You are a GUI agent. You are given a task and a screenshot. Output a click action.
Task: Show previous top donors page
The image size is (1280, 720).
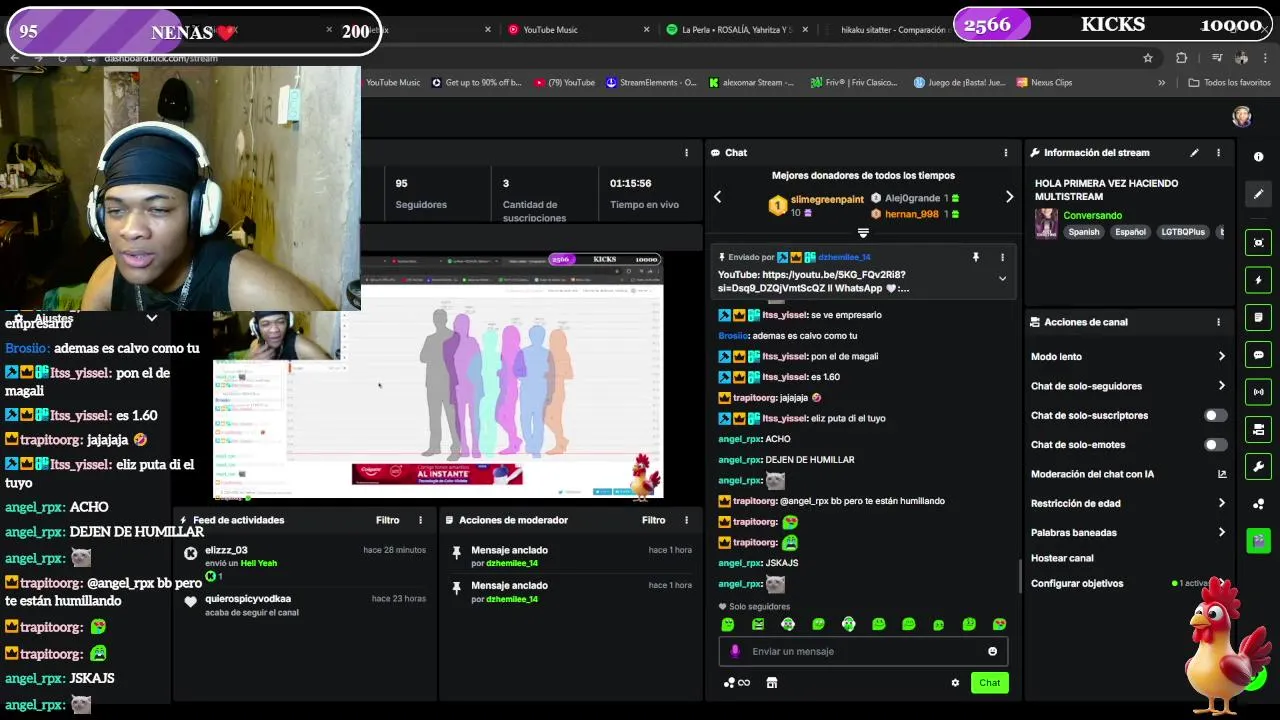(717, 197)
